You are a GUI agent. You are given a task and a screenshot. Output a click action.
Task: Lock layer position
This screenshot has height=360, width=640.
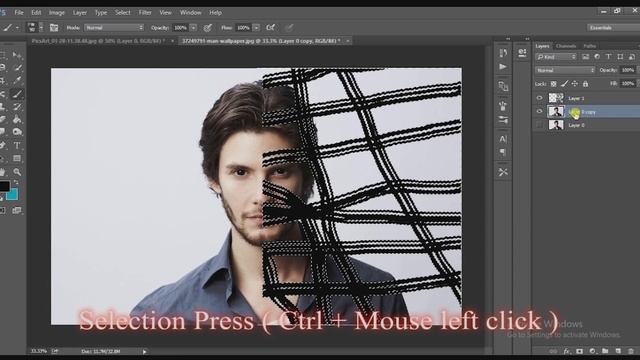coord(575,84)
